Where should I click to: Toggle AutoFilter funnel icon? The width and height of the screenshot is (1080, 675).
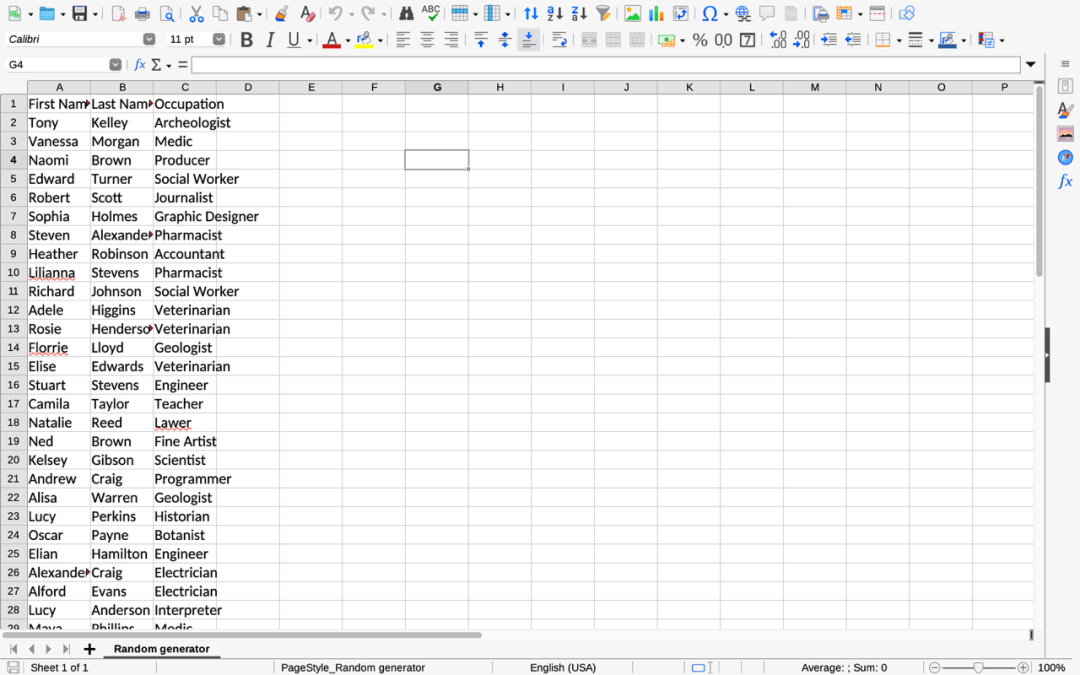(x=603, y=13)
